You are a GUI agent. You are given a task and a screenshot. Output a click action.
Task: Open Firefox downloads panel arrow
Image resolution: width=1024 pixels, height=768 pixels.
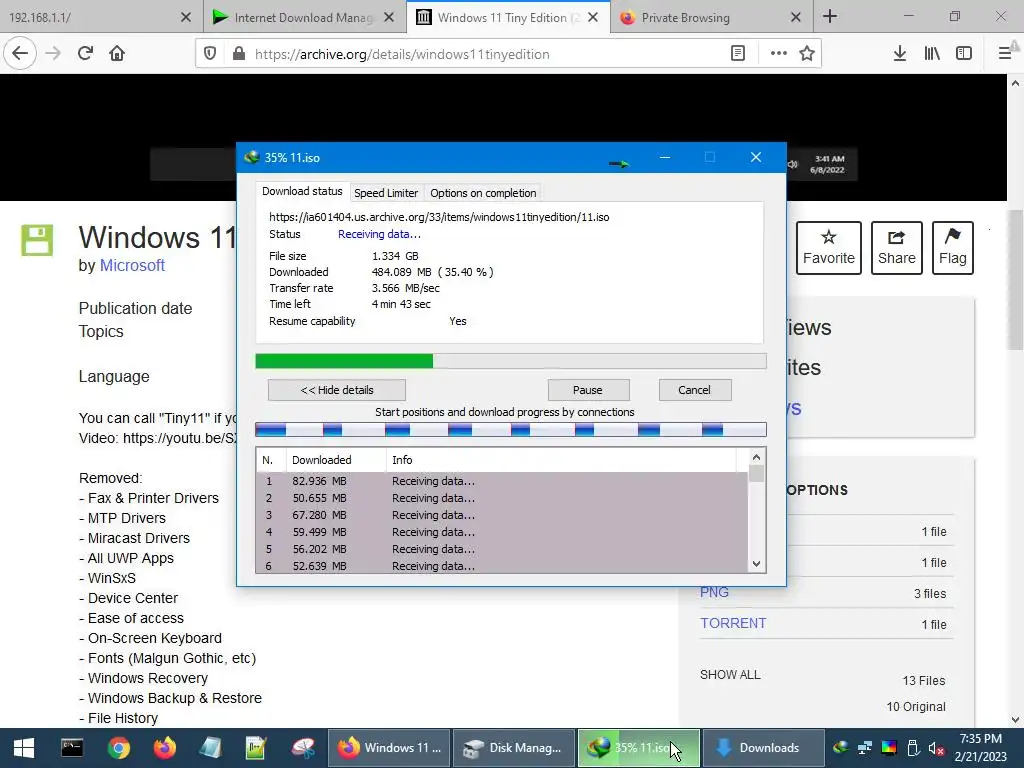coord(900,54)
